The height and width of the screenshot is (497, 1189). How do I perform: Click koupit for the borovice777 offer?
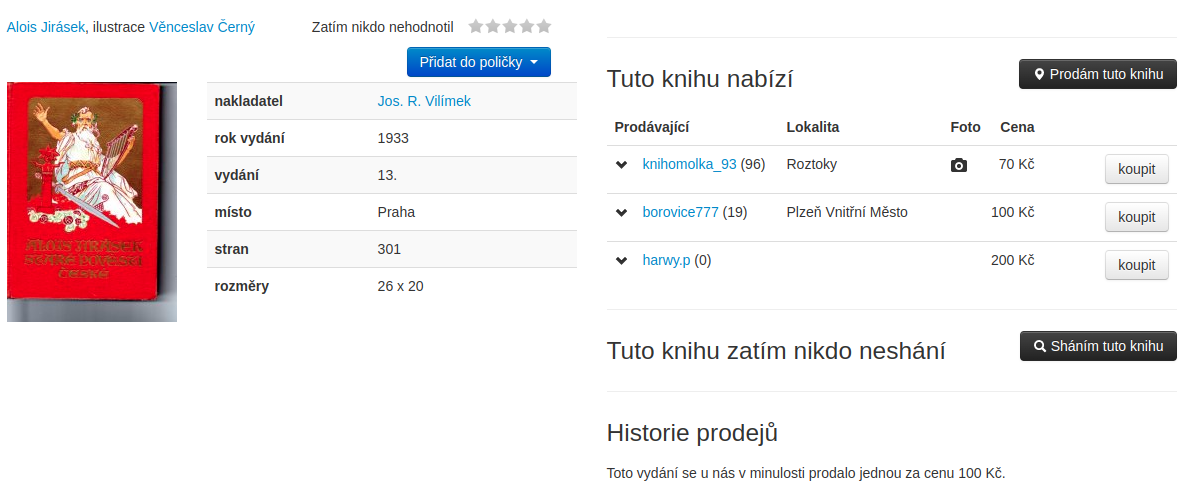1136,217
